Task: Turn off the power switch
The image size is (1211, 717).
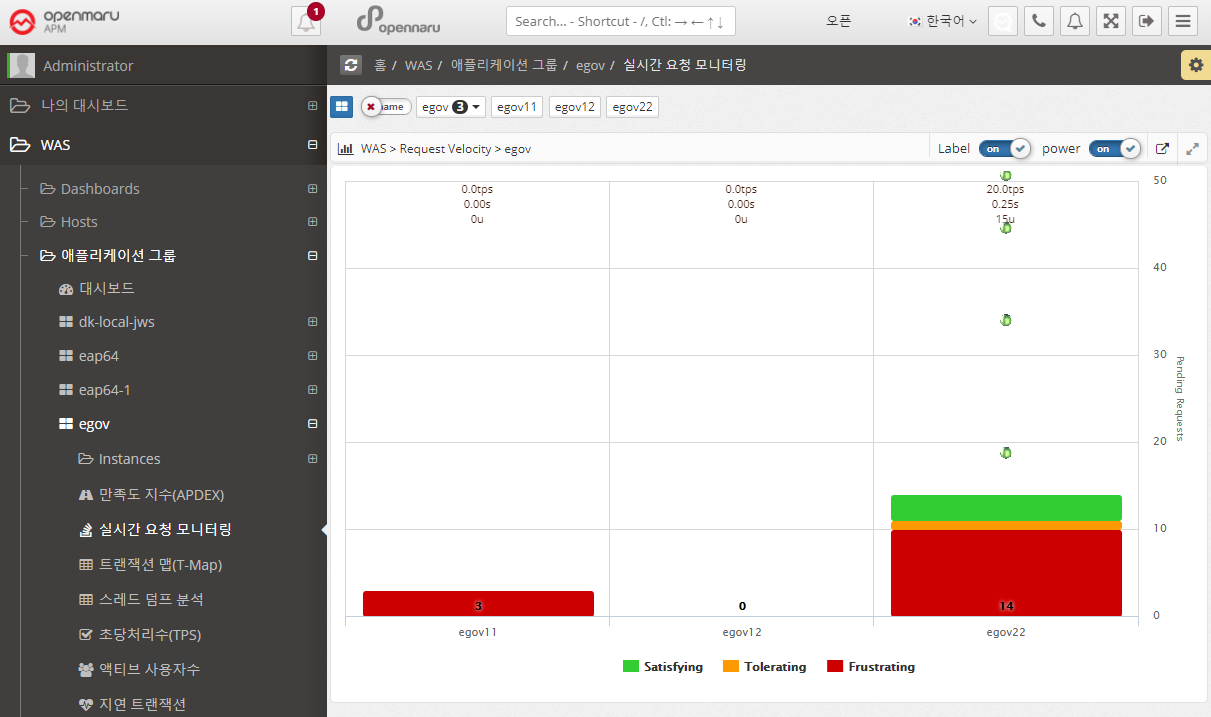Action: click(1114, 148)
